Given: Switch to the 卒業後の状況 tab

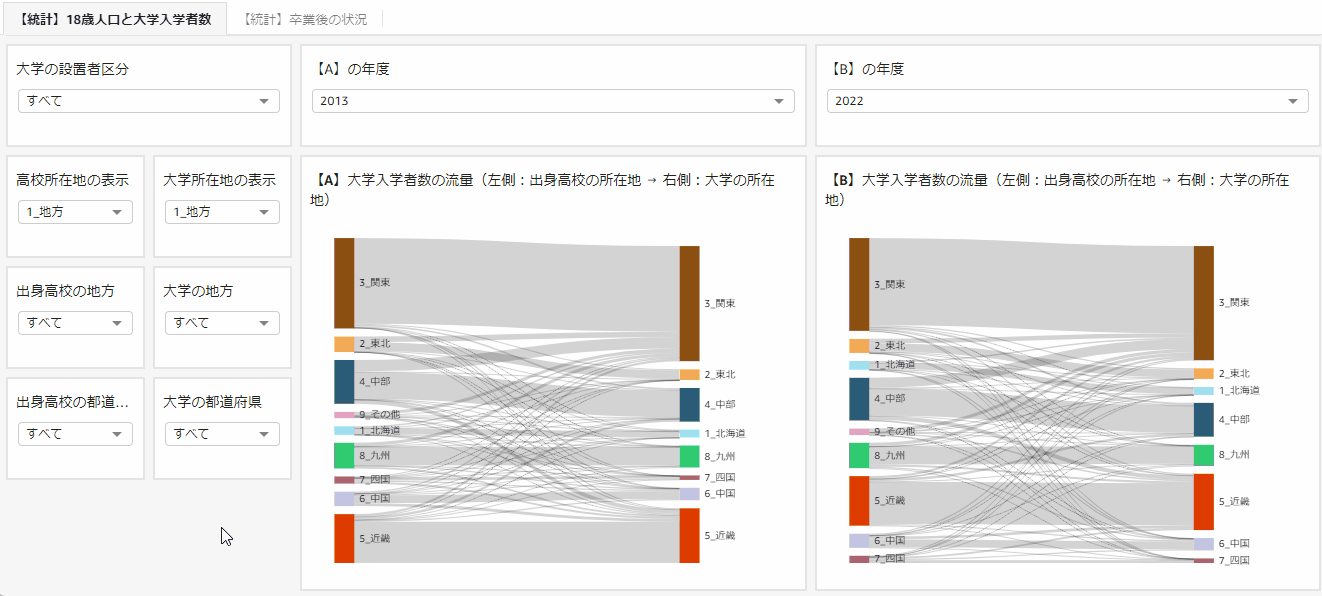Looking at the screenshot, I should point(304,19).
